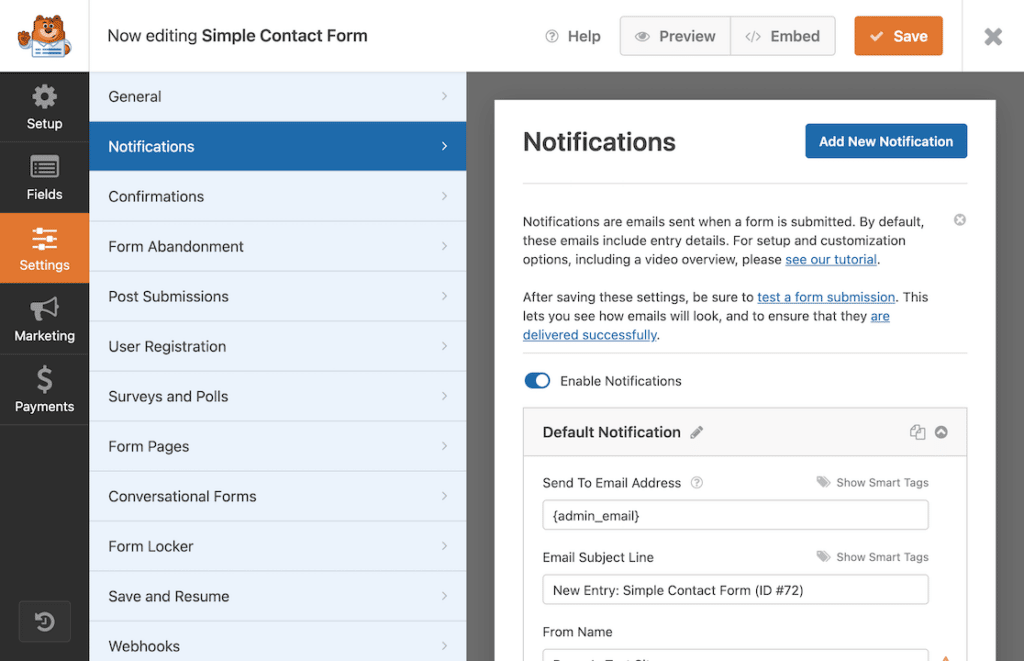Open the General settings tab
Viewport: 1024px width, 661px height.
coord(278,96)
